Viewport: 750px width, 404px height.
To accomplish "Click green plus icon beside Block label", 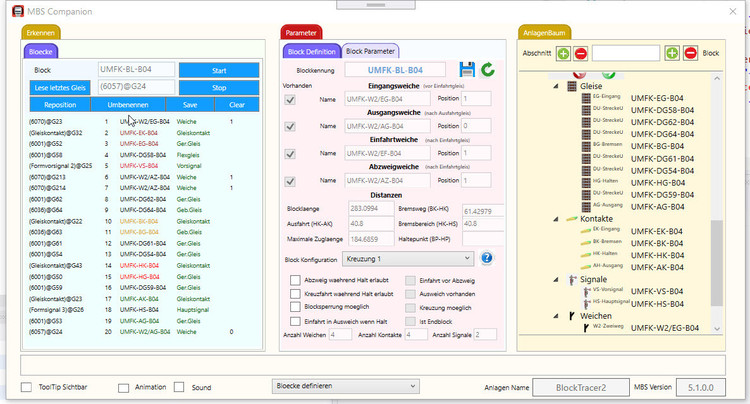I will (x=670, y=52).
